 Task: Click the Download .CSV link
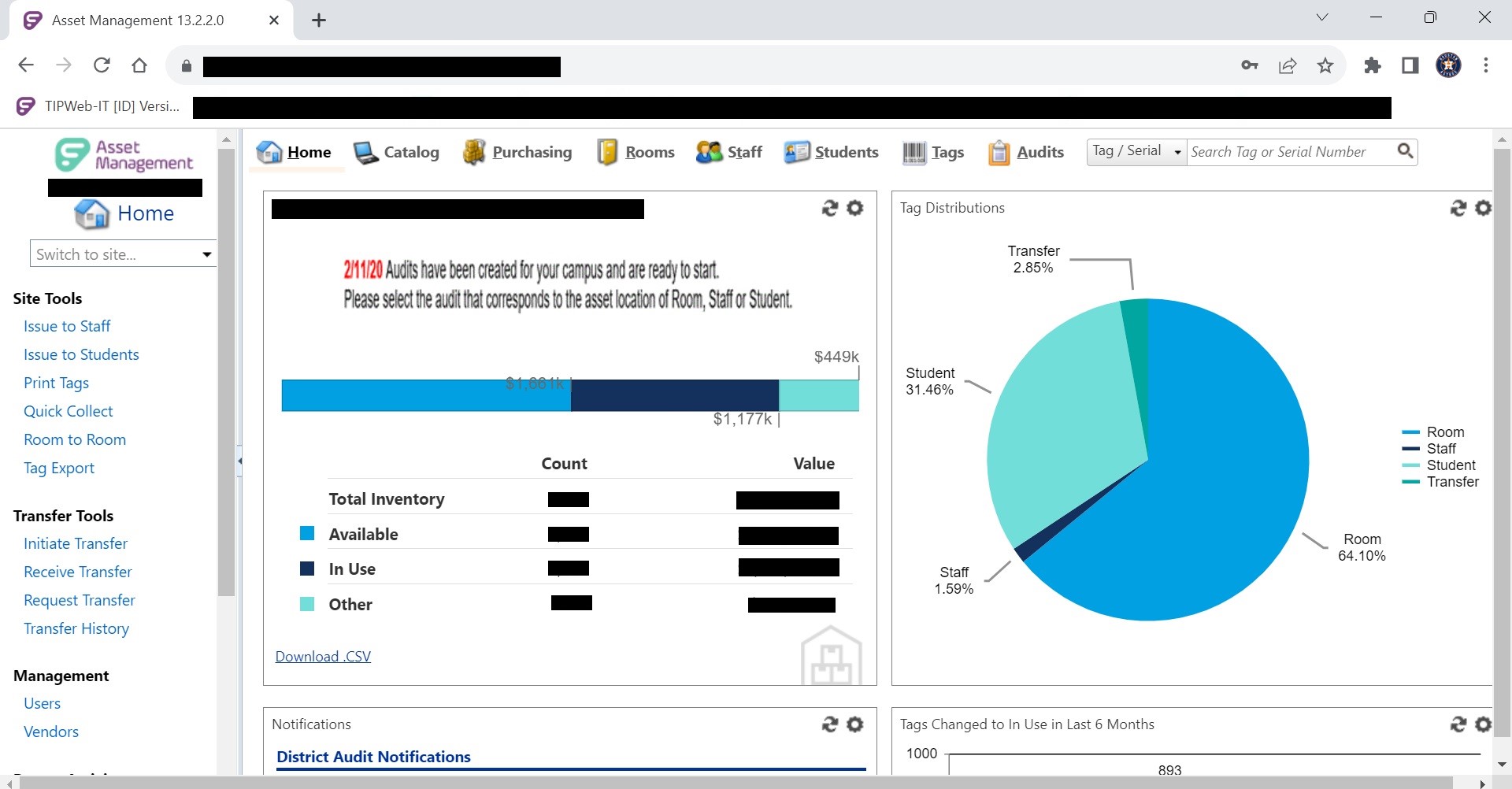click(x=323, y=657)
